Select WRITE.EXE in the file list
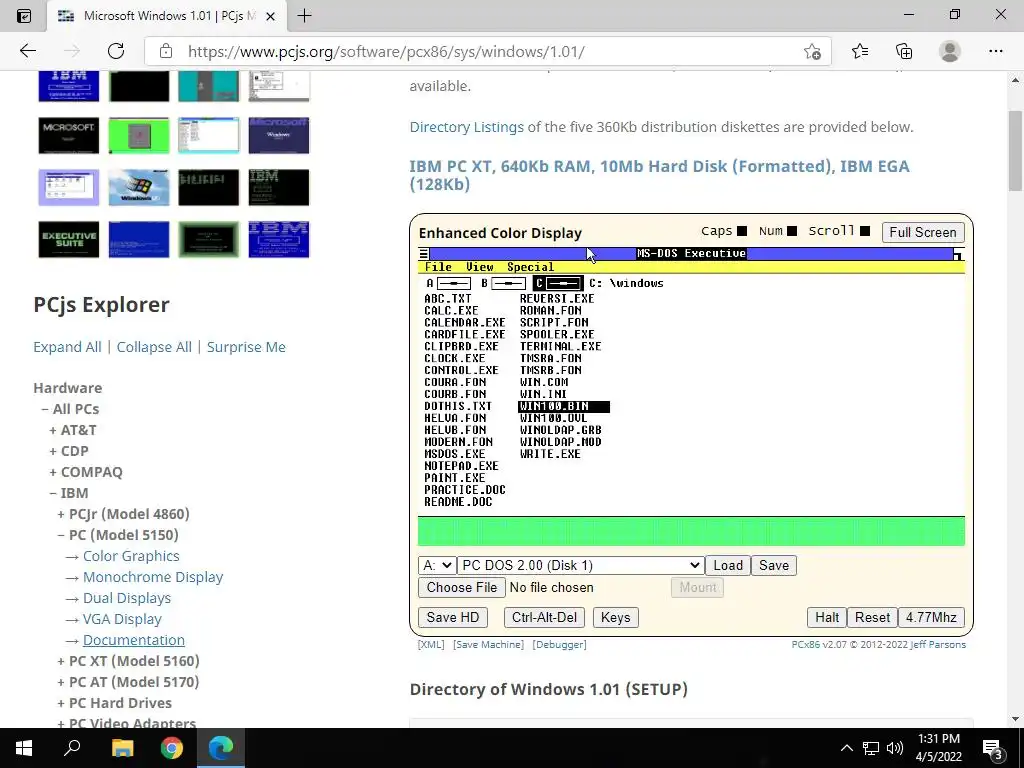 pos(550,454)
